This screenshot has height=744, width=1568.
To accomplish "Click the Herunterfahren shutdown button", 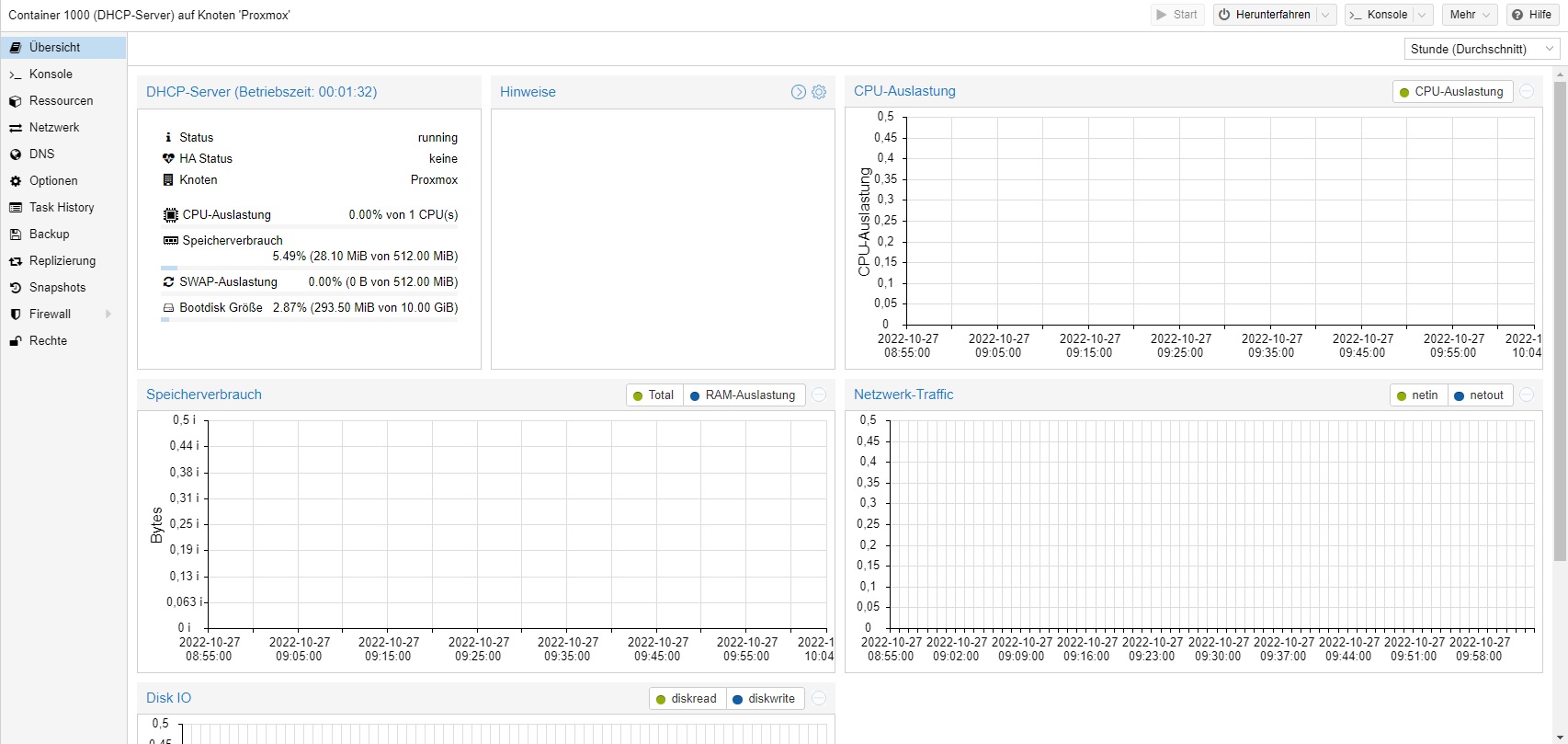I will (1265, 15).
